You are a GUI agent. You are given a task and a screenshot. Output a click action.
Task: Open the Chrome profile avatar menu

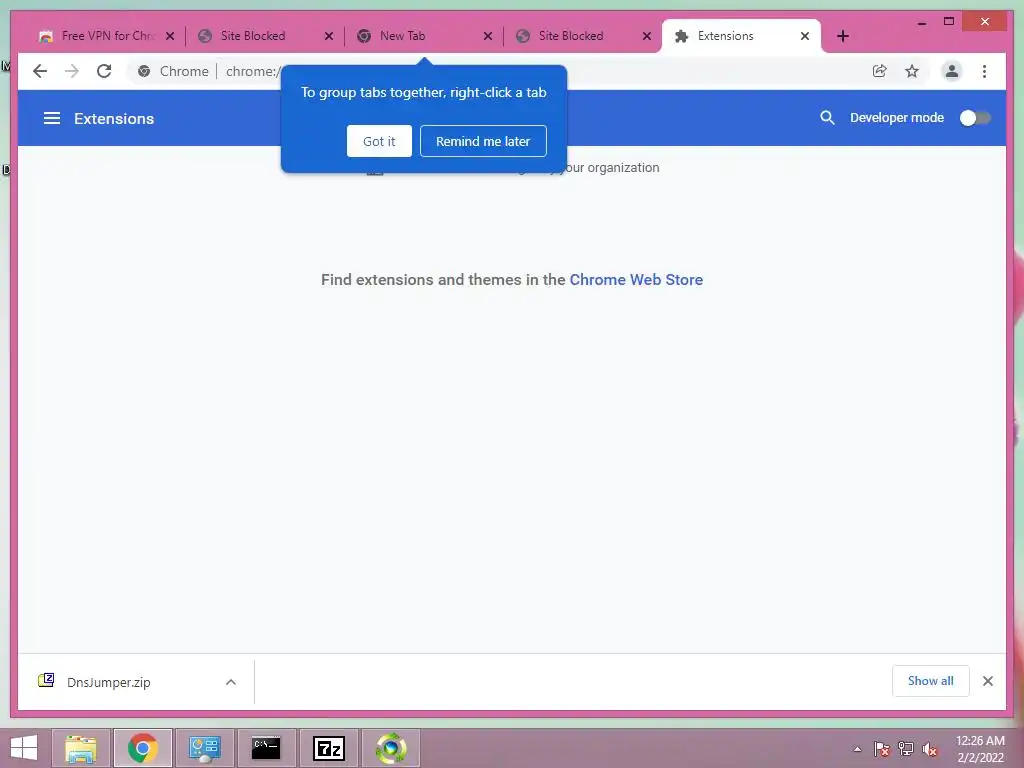[x=952, y=71]
